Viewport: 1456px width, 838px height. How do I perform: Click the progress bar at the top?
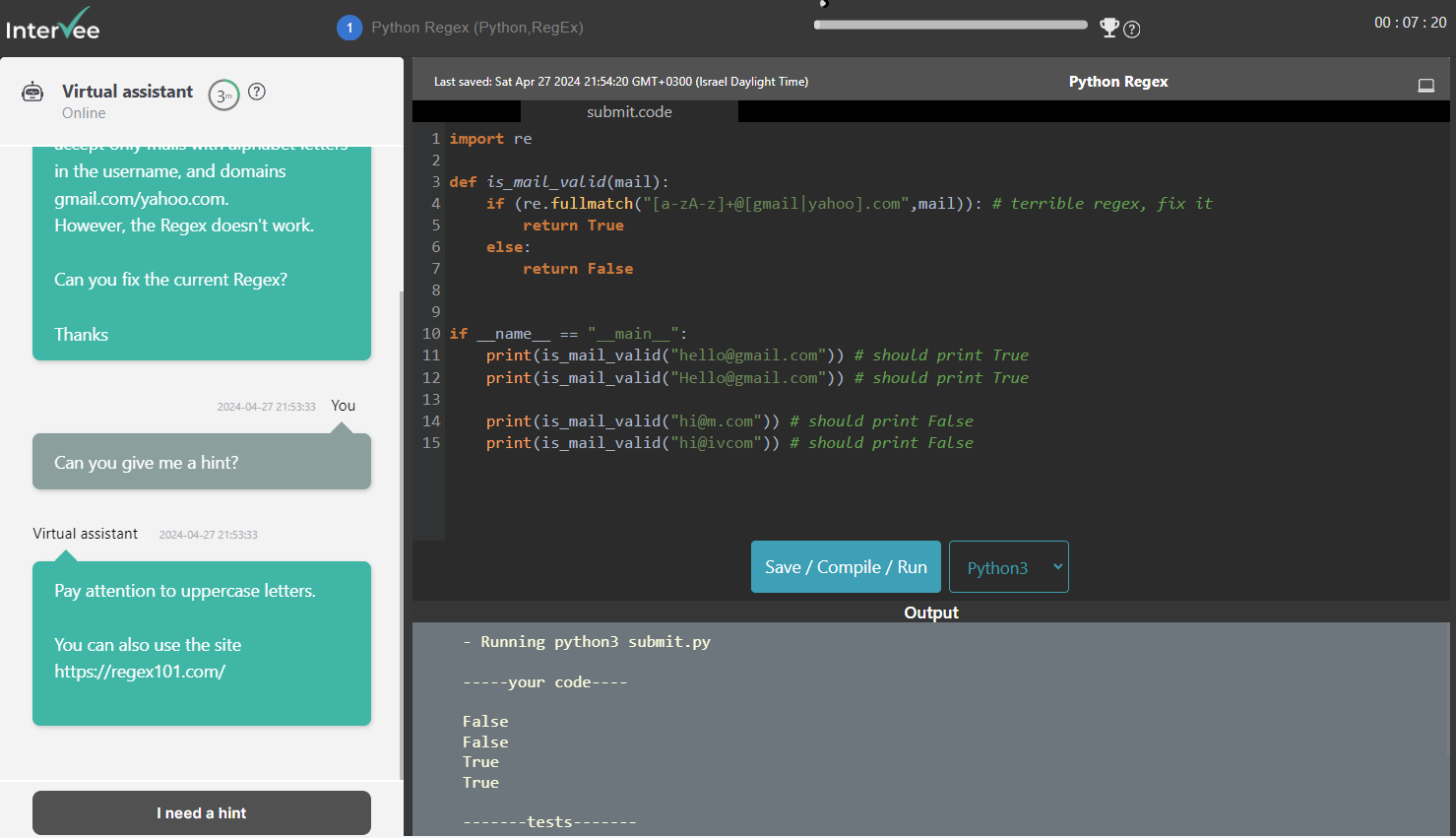(949, 24)
